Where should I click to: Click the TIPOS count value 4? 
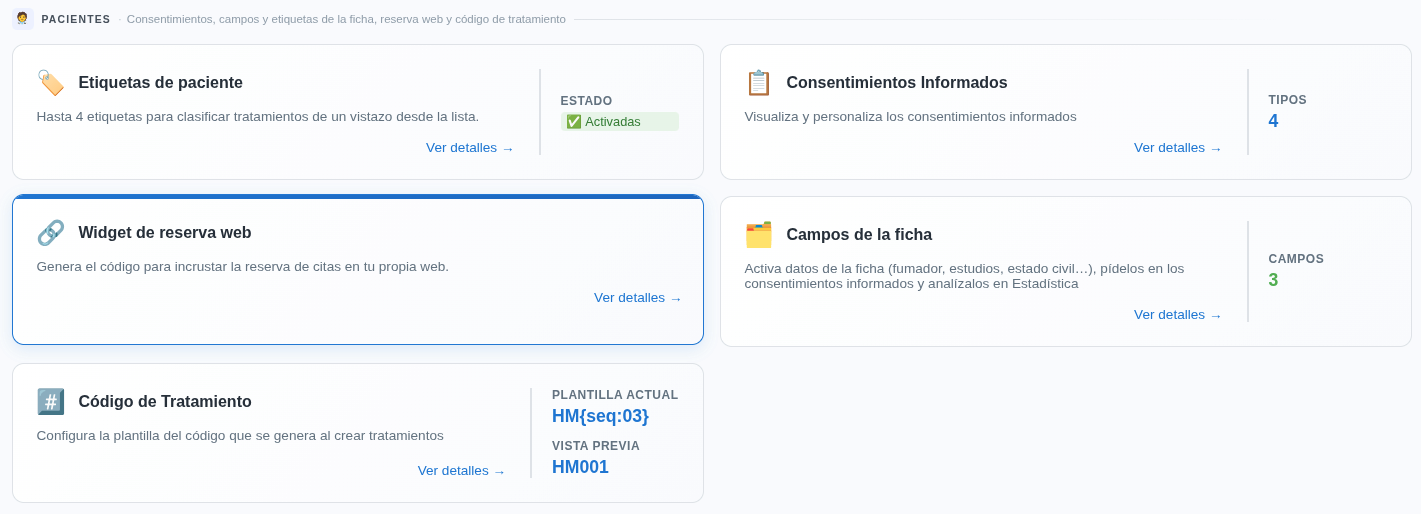[1273, 121]
